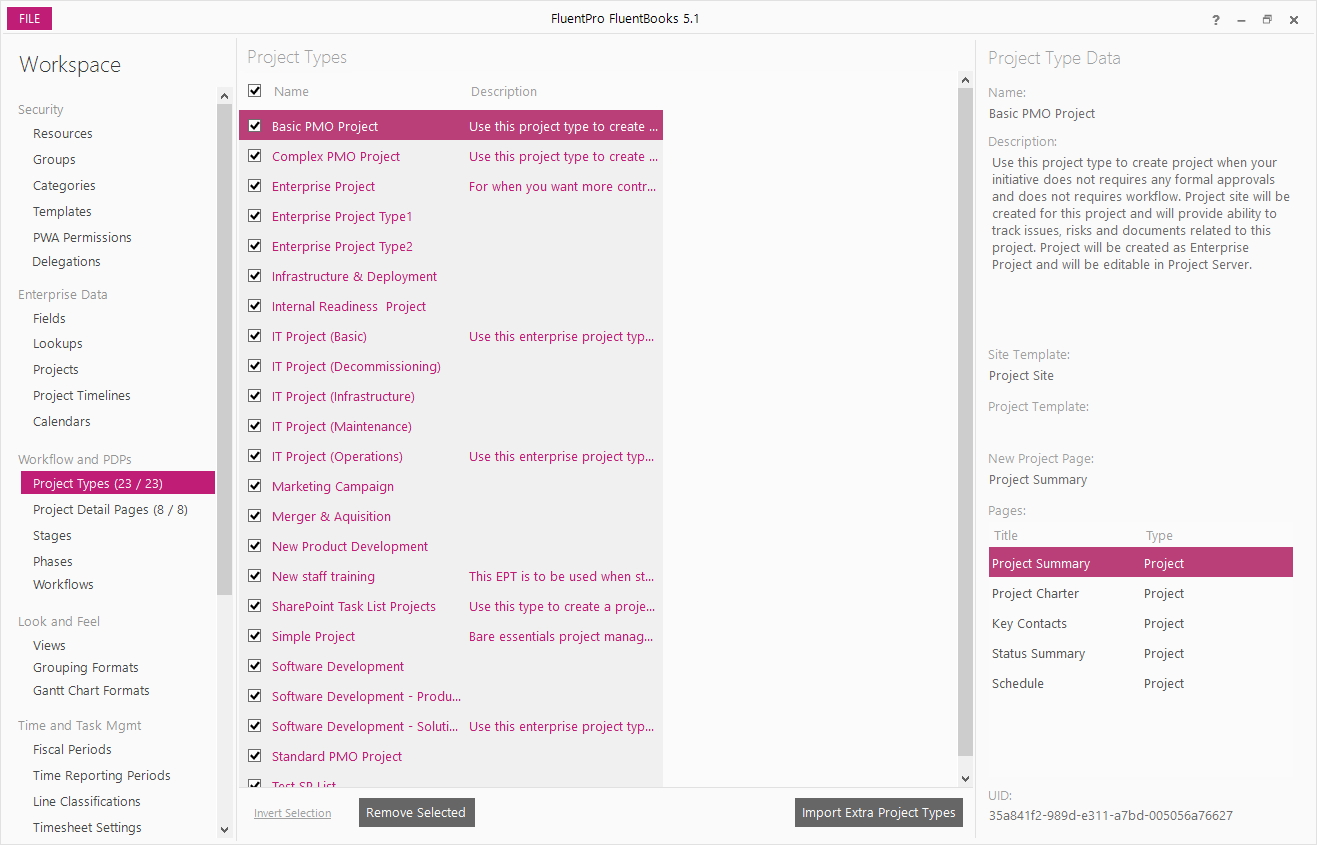Viewport: 1317px width, 845px height.
Task: Select the Merger & Aquisition row
Action: pyautogui.click(x=451, y=516)
